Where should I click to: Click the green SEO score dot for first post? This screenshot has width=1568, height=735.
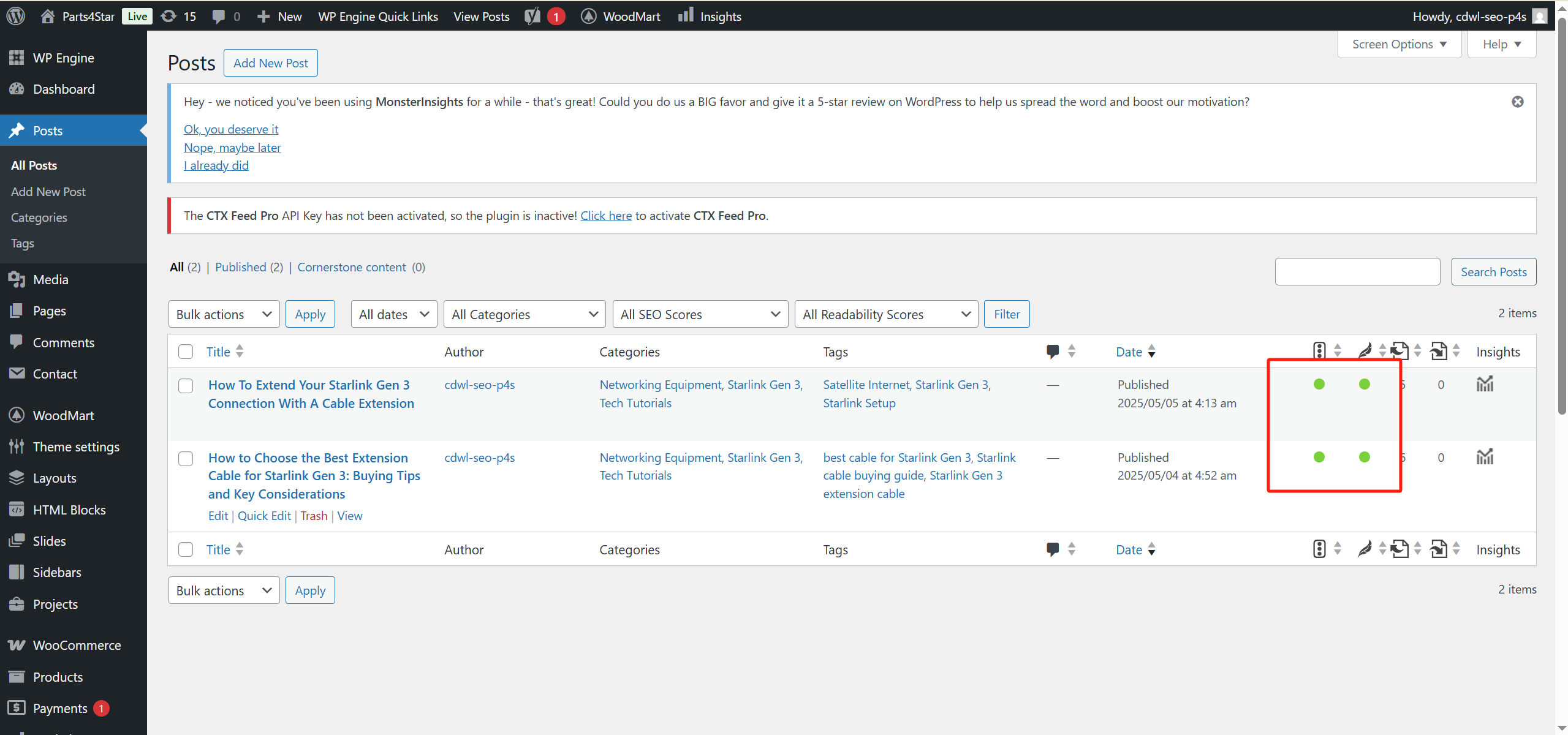pos(1319,384)
